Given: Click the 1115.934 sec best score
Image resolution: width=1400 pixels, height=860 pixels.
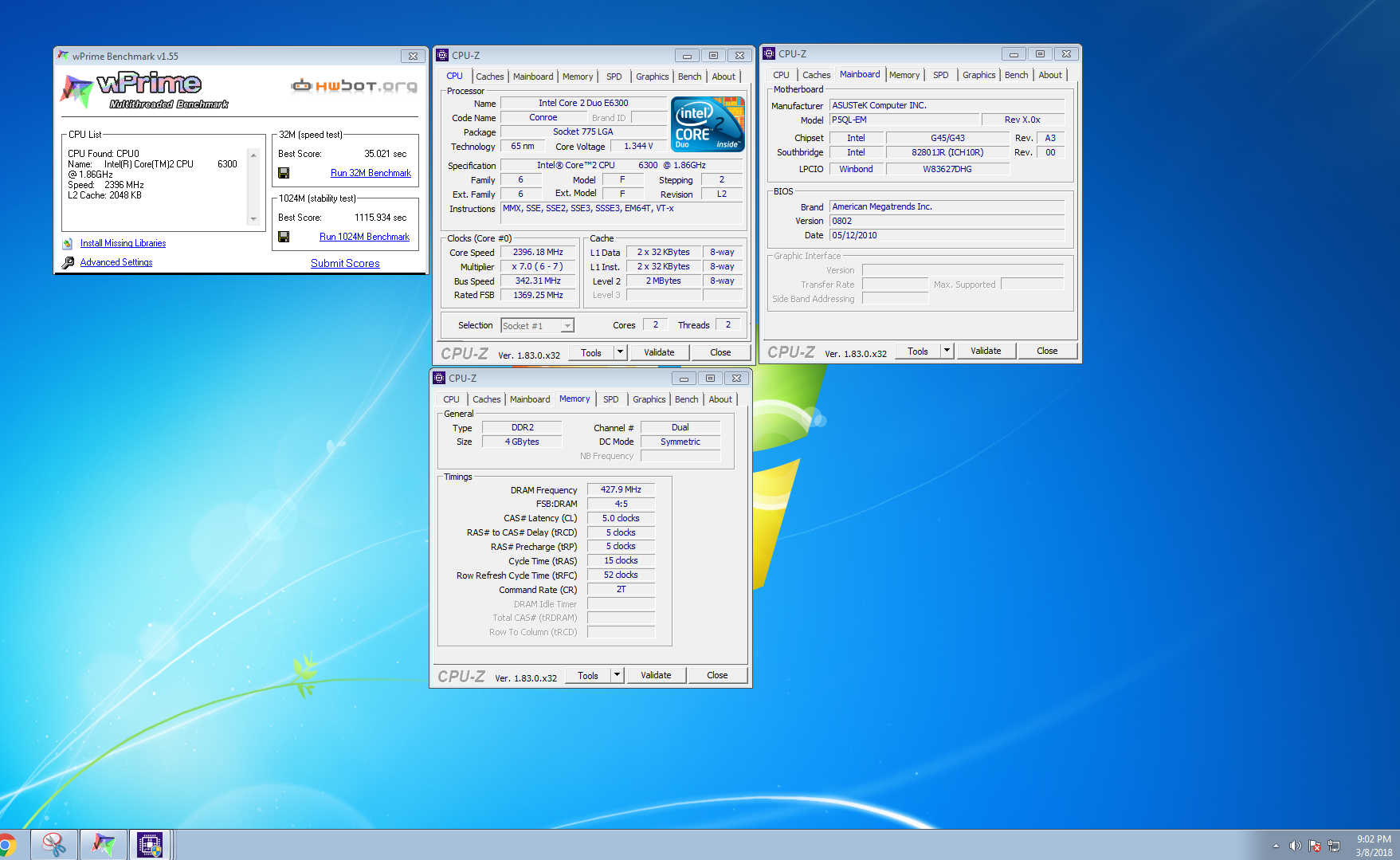Looking at the screenshot, I should (380, 218).
